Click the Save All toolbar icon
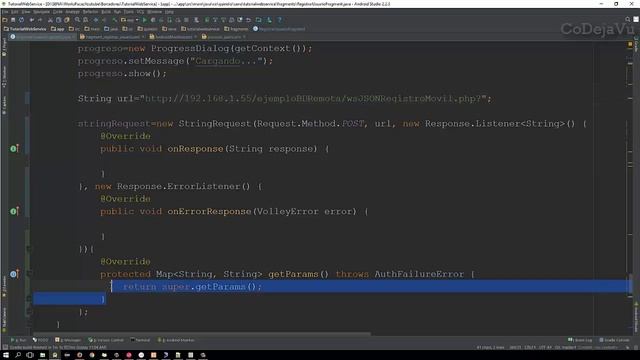This screenshot has width=640, height=360. (x=13, y=20)
